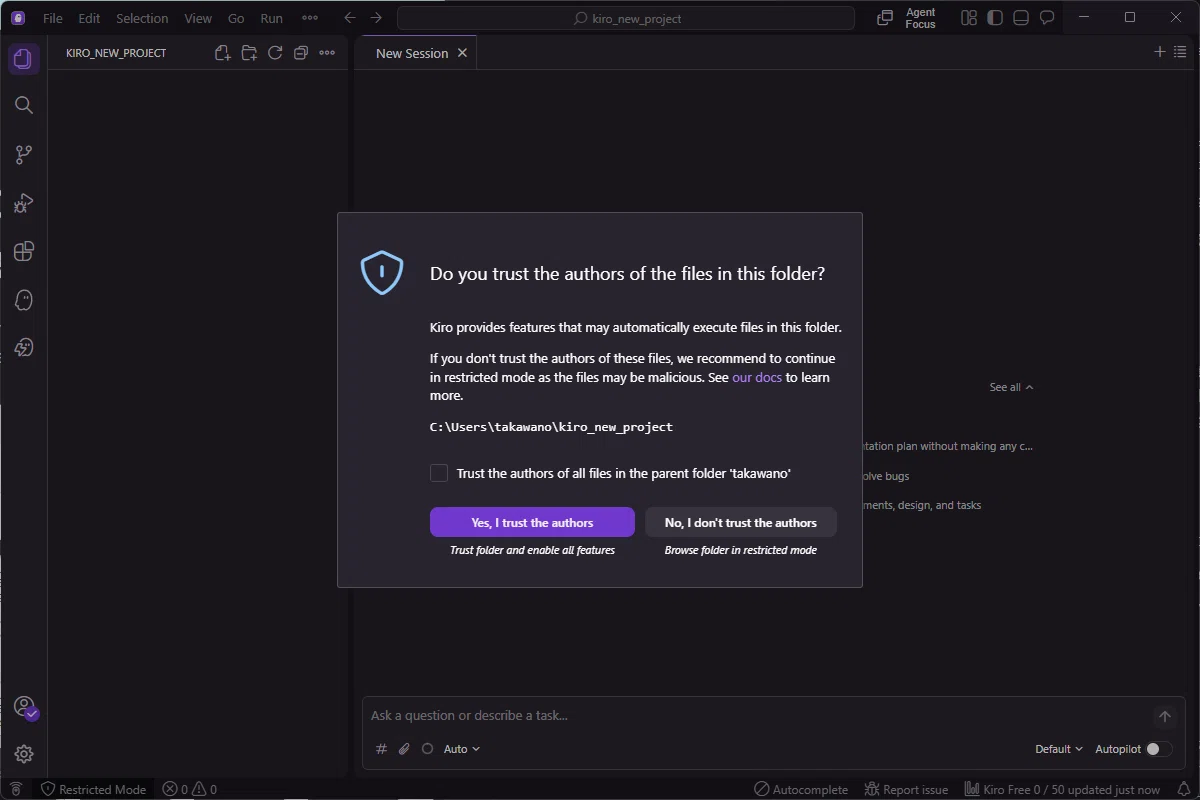Viewport: 1200px width, 800px height.
Task: Refresh the explorer file list
Action: point(275,53)
